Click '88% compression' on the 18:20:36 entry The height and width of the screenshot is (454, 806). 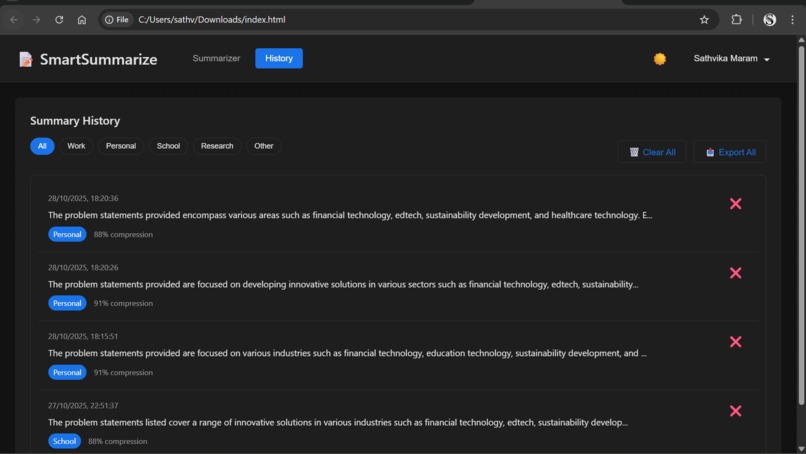click(x=123, y=234)
